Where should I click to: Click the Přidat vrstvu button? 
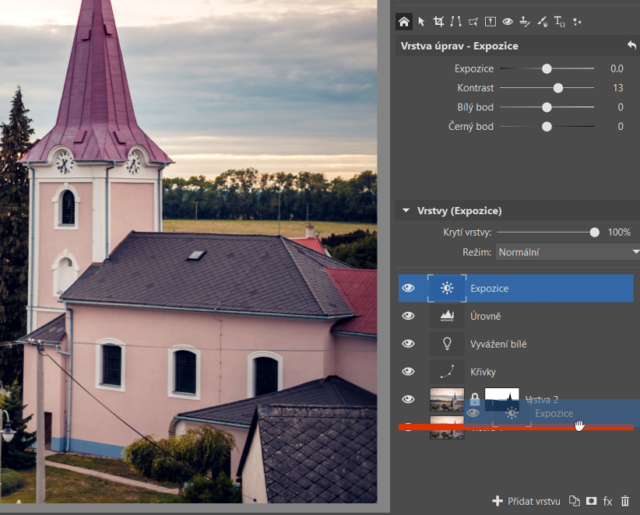click(525, 500)
